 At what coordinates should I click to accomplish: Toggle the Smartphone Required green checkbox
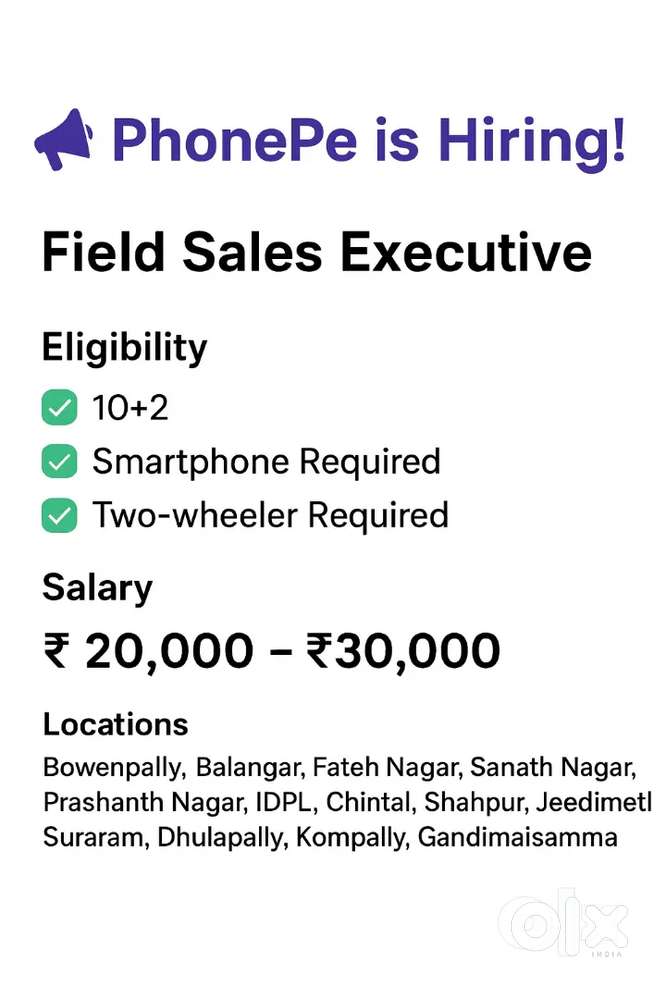click(x=59, y=462)
